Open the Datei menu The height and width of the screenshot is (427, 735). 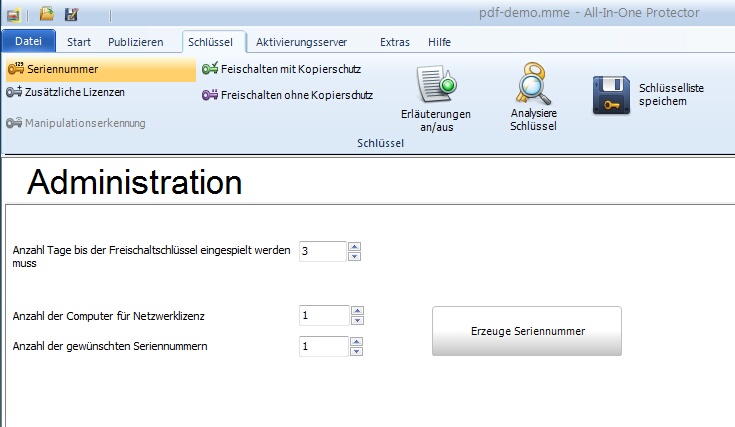(x=29, y=42)
